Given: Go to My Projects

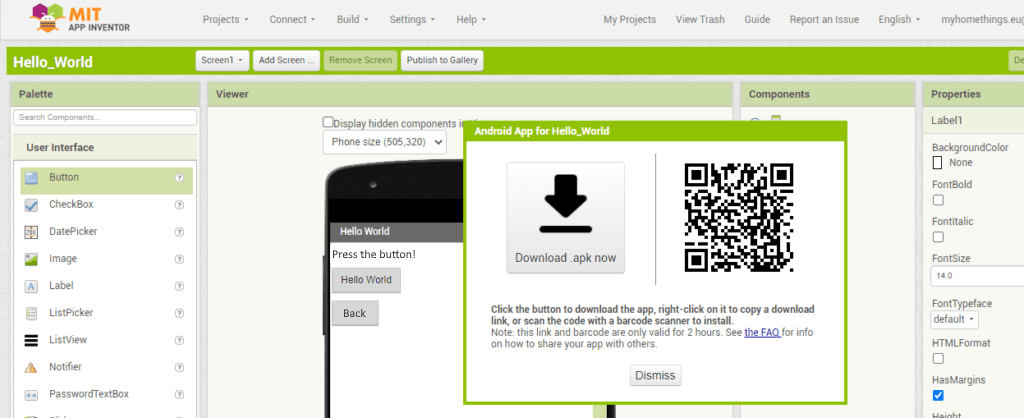Looking at the screenshot, I should 630,20.
